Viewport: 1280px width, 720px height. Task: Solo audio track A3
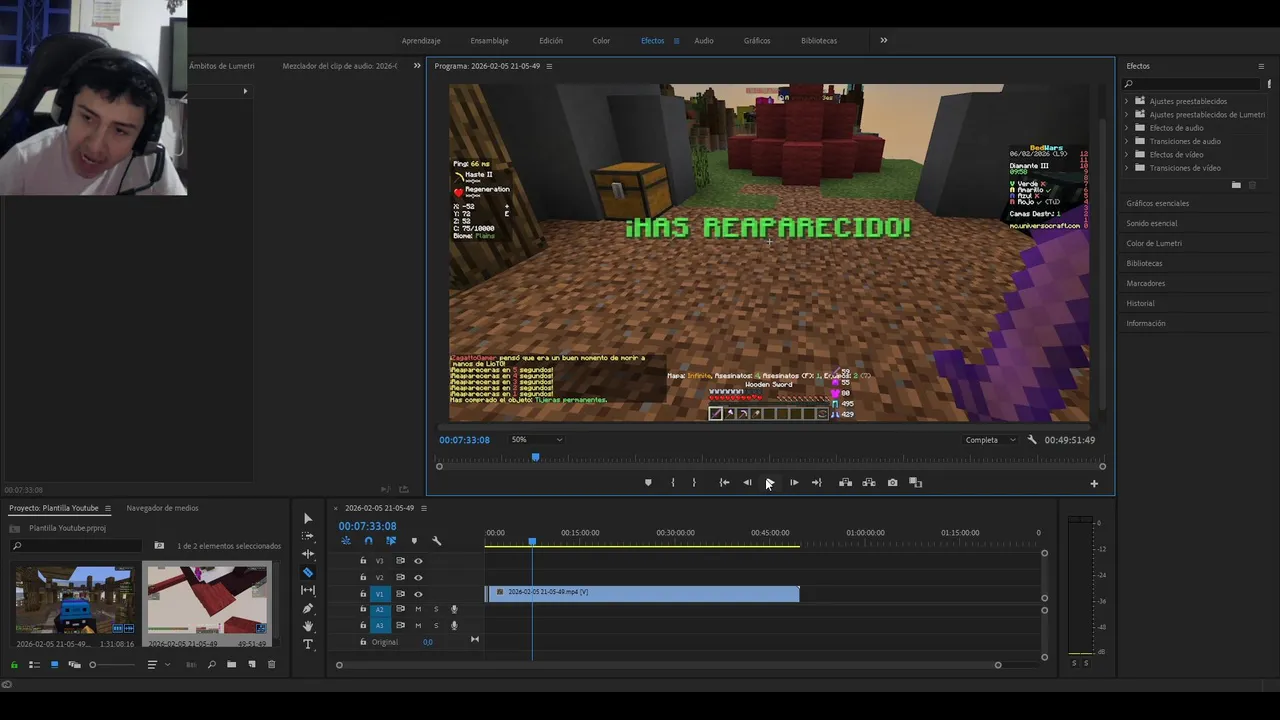[x=435, y=625]
